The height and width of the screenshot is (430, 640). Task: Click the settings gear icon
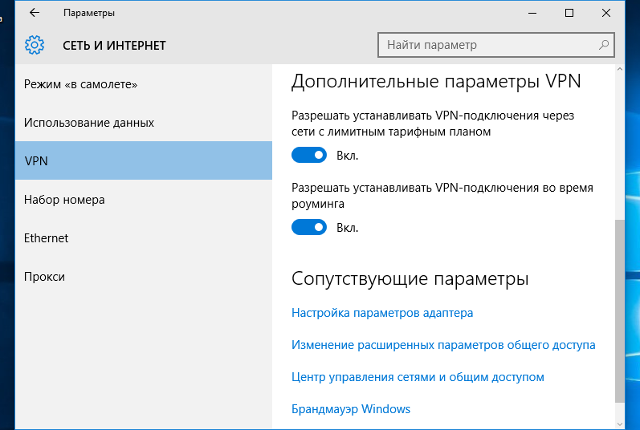point(35,45)
